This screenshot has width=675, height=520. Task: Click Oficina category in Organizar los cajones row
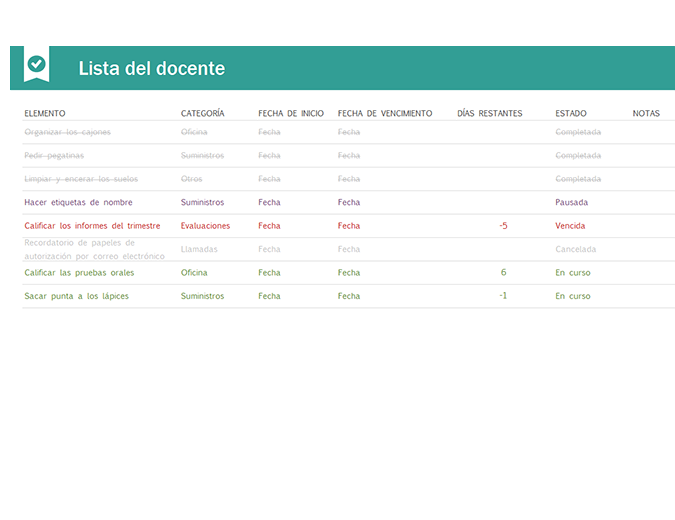194,132
